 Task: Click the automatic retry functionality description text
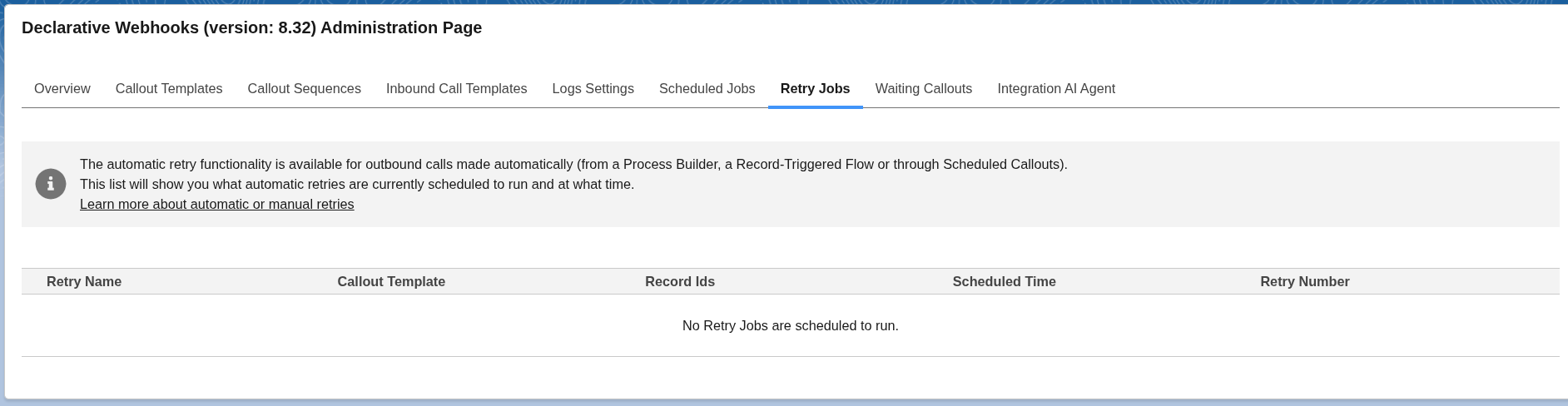[x=573, y=165]
